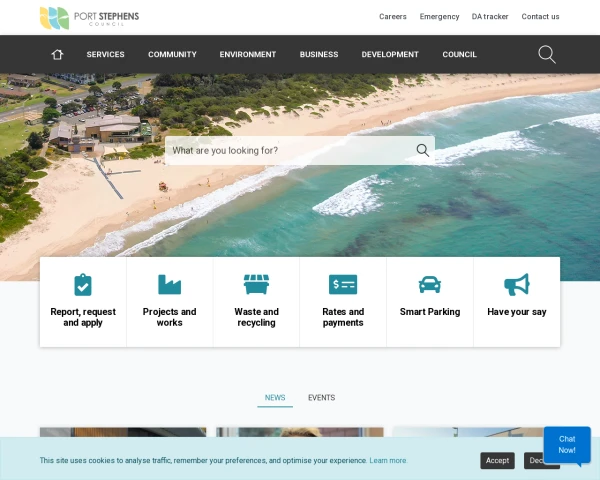The height and width of the screenshot is (480, 600).
Task: Open the Projects and works factory icon
Action: 170,284
